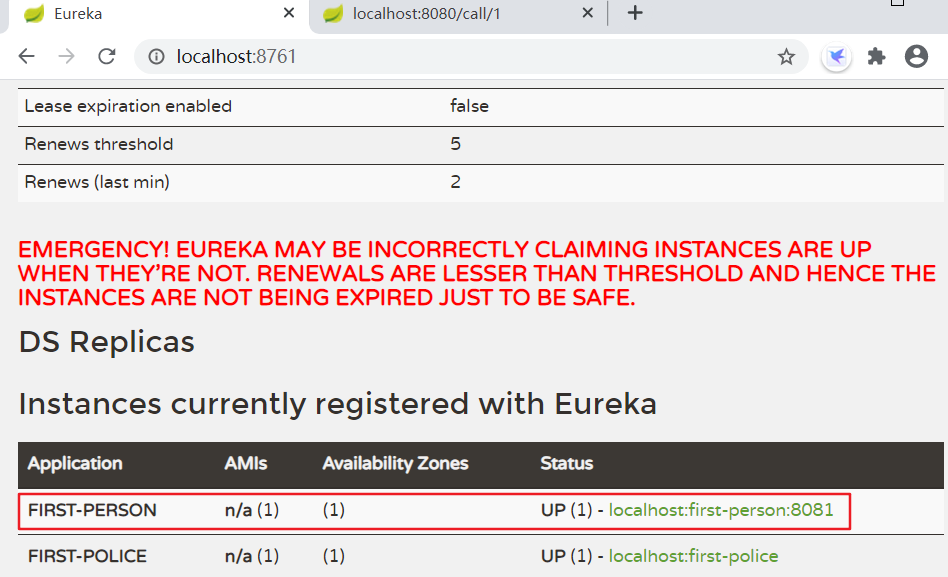Close the Eureka tab
948x577 pixels.
[x=289, y=13]
